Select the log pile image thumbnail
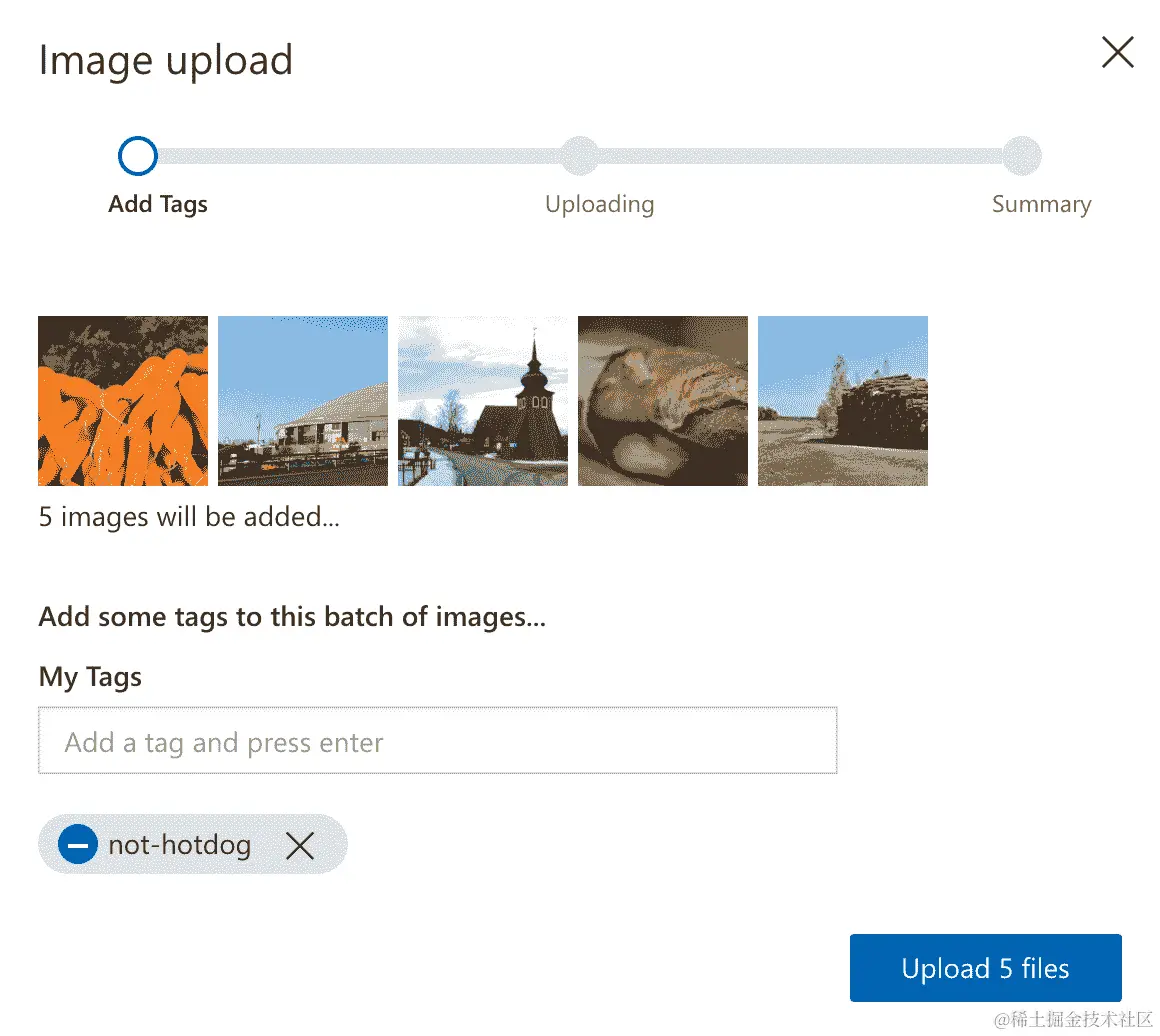This screenshot has height=1036, width=1160. coord(843,401)
